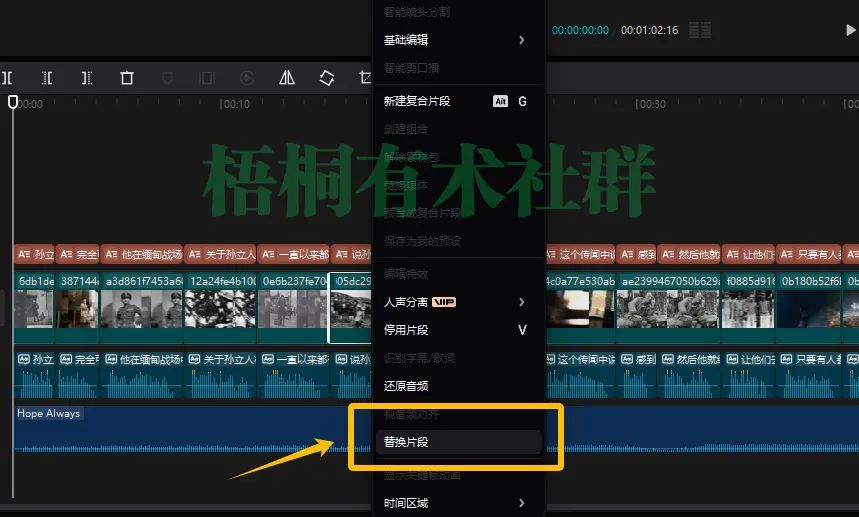Select the video clip 12a24fe4b10
Viewport: 859px width, 517px height.
(x=221, y=307)
